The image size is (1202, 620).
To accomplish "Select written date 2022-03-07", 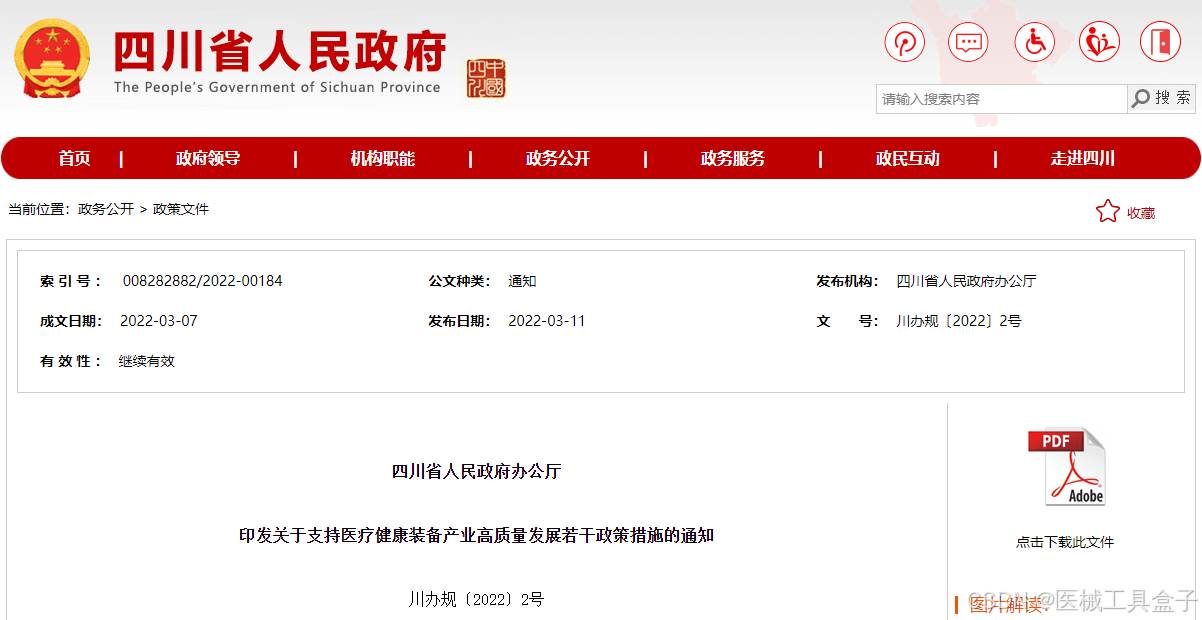I will [159, 321].
